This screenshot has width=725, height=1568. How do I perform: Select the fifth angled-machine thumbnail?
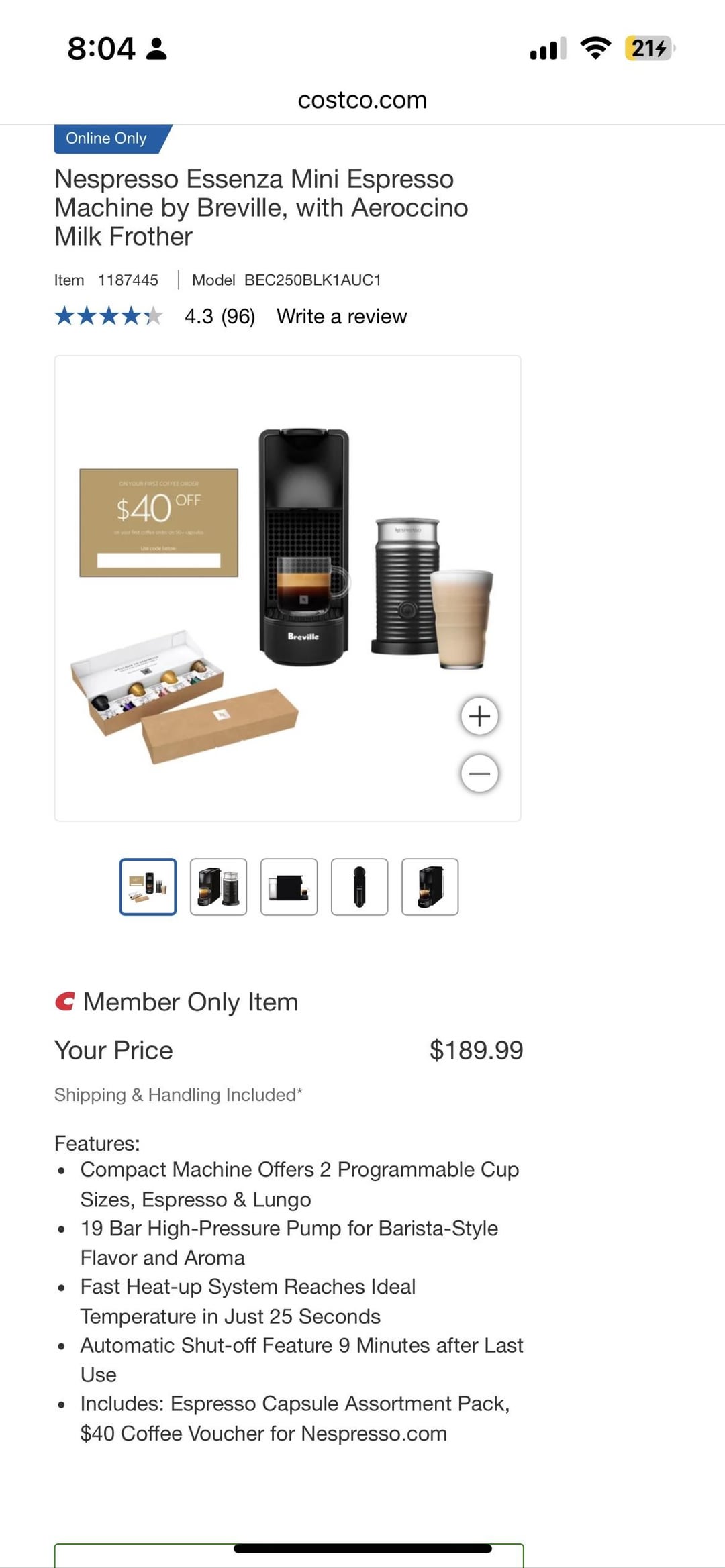[x=430, y=887]
